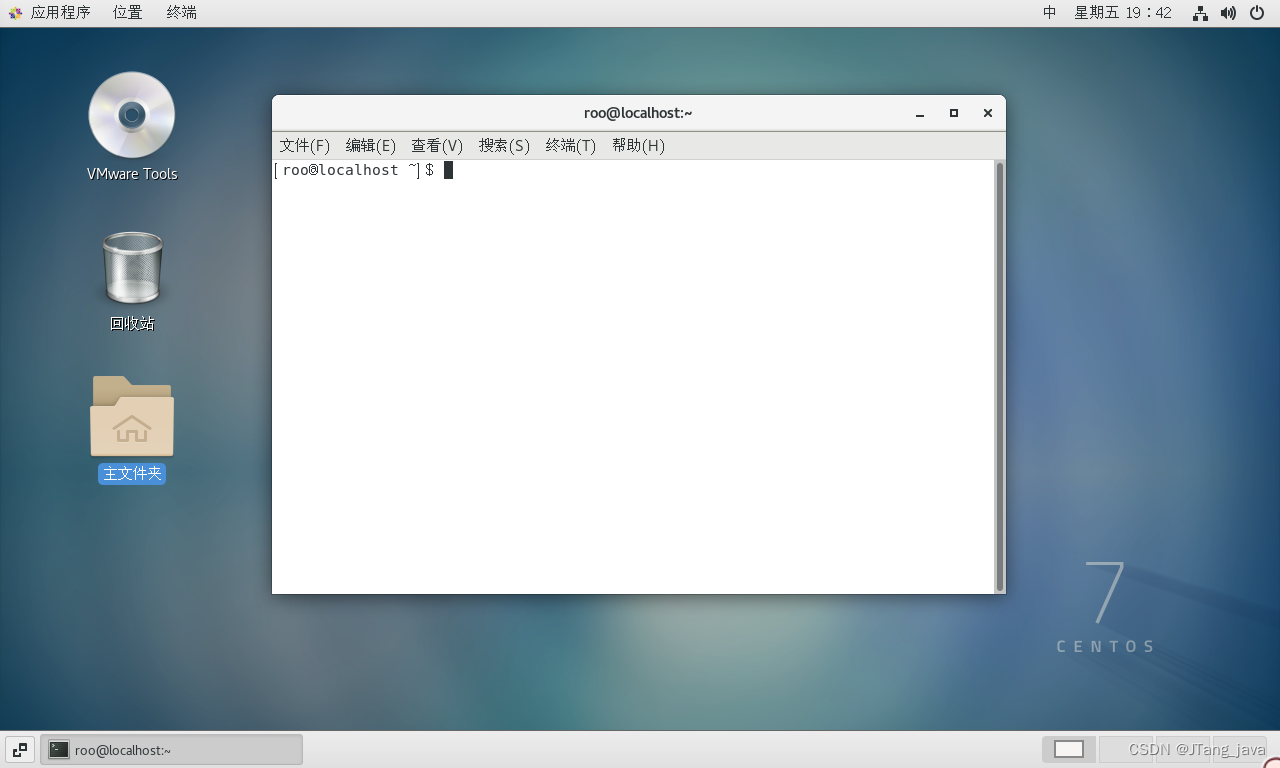This screenshot has height=768, width=1280.
Task: Click the roo@localhost taskbar button
Action: pos(171,750)
